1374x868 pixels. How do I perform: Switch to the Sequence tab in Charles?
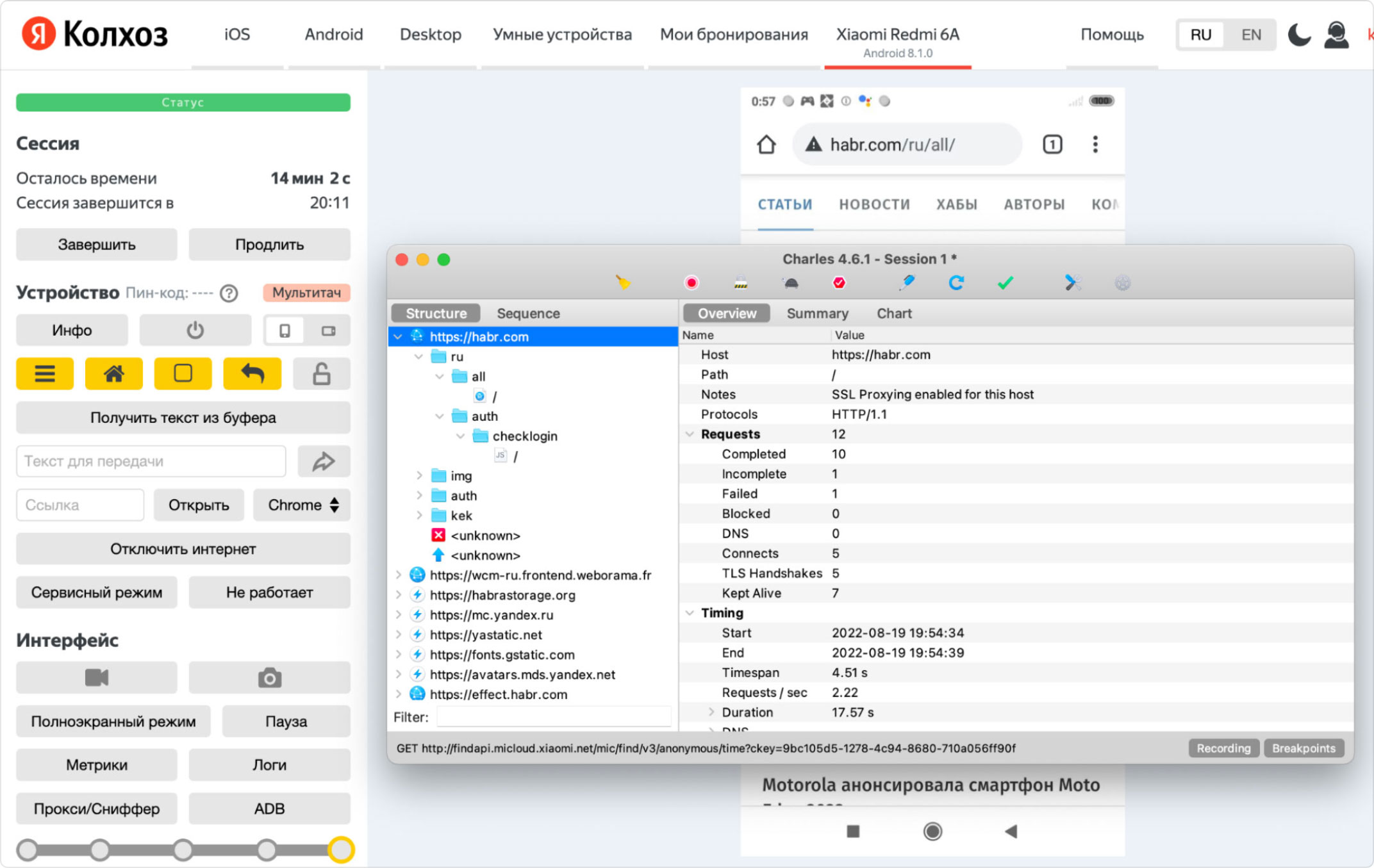coord(528,313)
